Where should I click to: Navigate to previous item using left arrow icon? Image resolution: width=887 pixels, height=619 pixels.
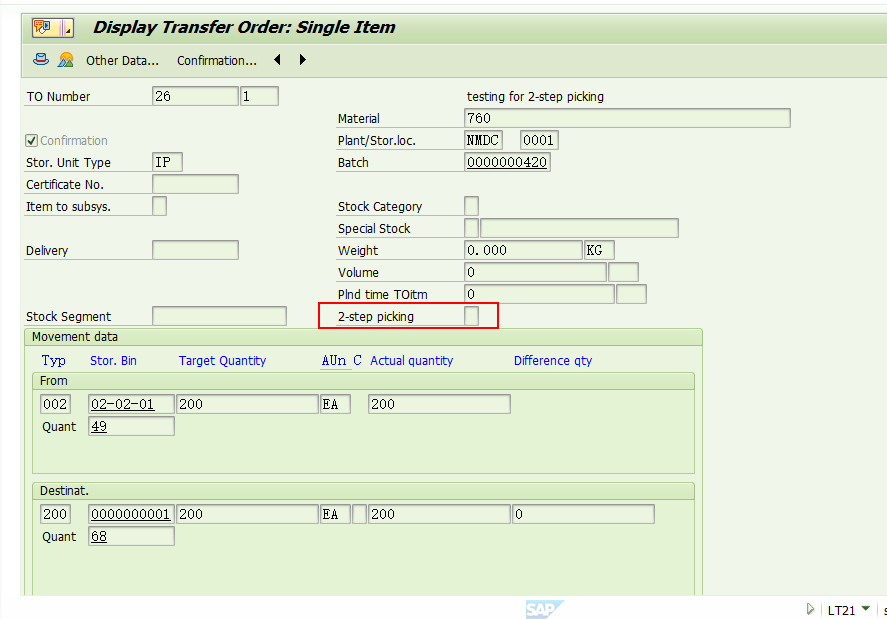pos(277,60)
